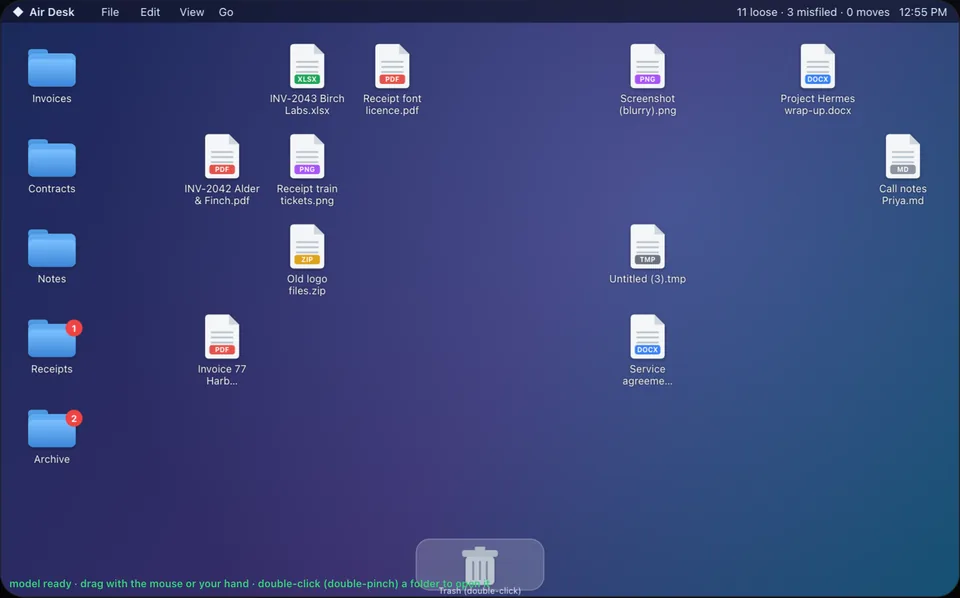Open the Air Desk application menu
Image resolution: width=960 pixels, height=598 pixels.
coord(52,12)
